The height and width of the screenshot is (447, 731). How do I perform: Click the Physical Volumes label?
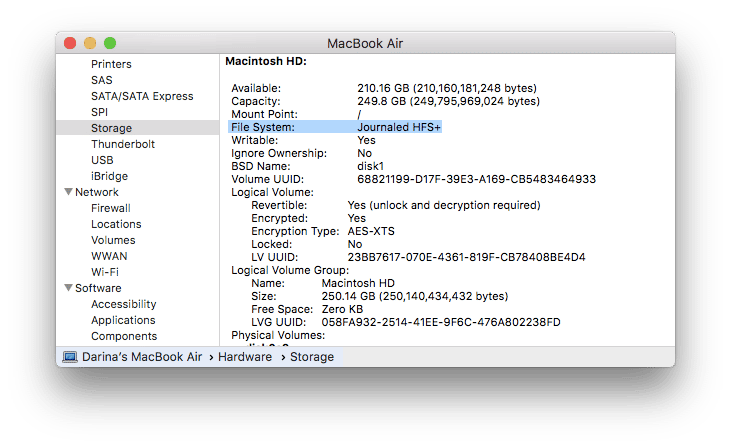click(x=278, y=335)
